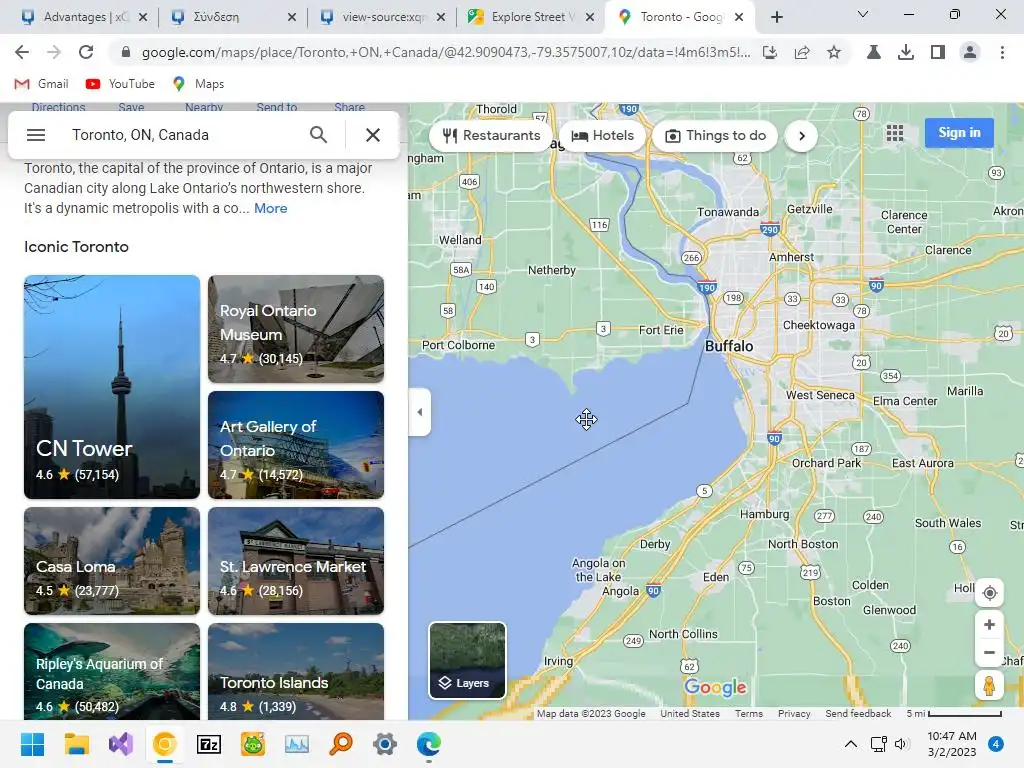Open the tab search dropdown

(863, 14)
